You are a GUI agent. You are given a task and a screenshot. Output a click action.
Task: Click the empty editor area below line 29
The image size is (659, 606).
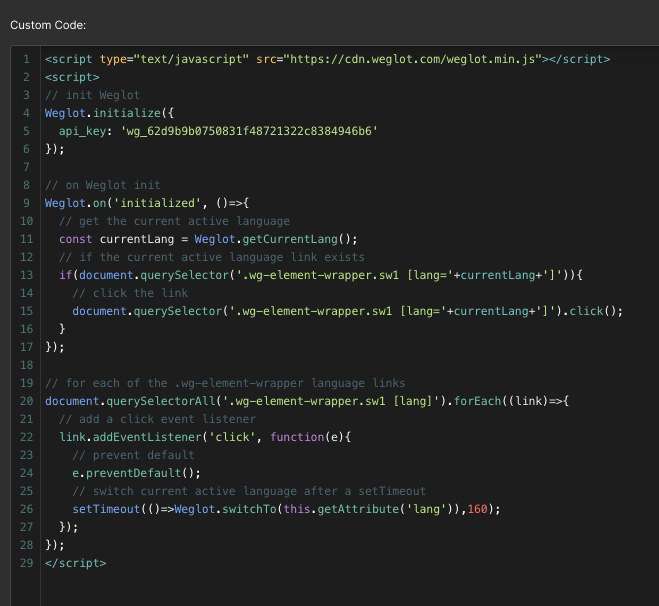pyautogui.click(x=350, y=589)
